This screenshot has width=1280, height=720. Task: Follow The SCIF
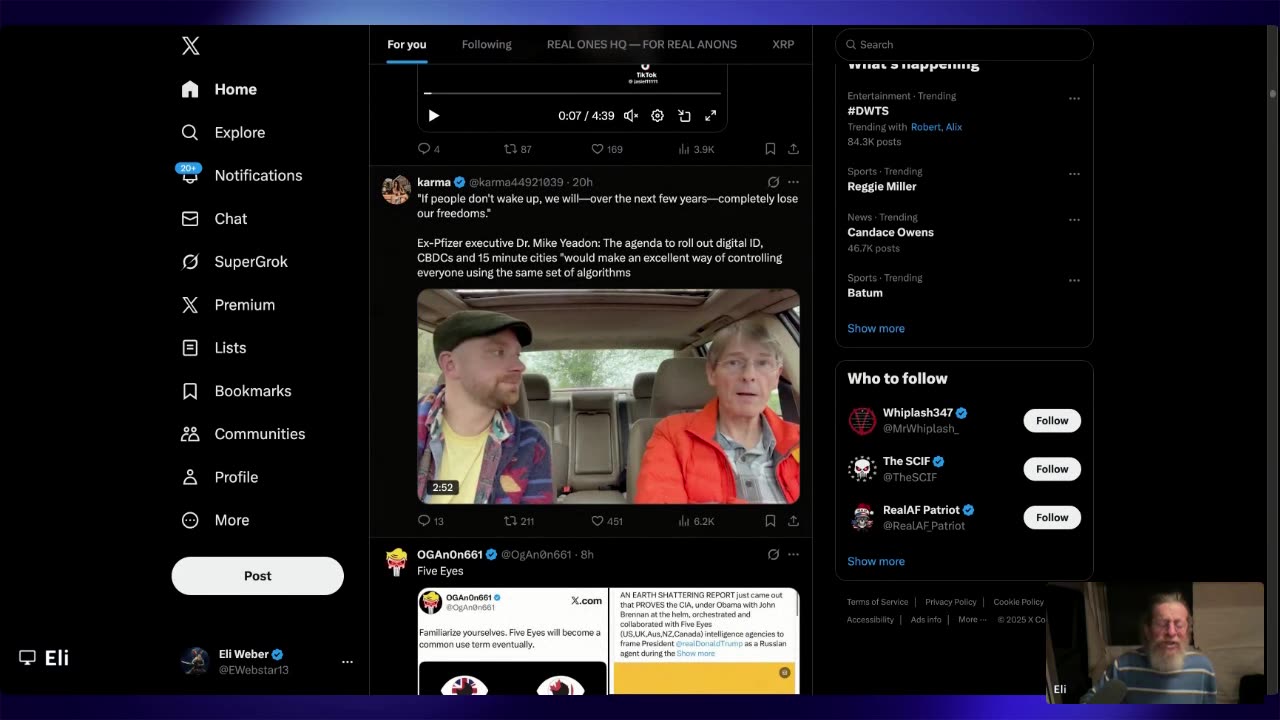point(1052,469)
